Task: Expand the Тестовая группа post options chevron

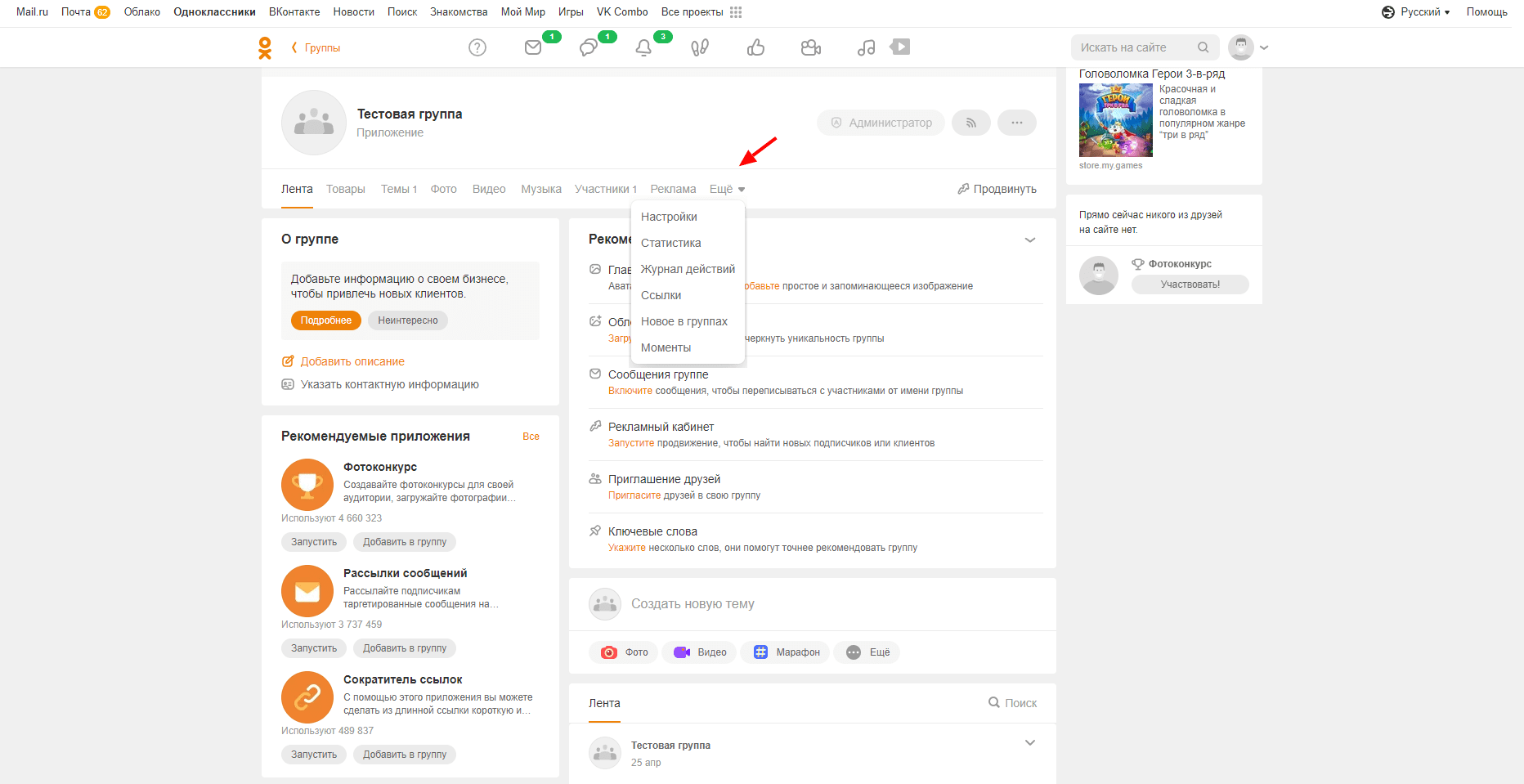Action: point(1029,743)
